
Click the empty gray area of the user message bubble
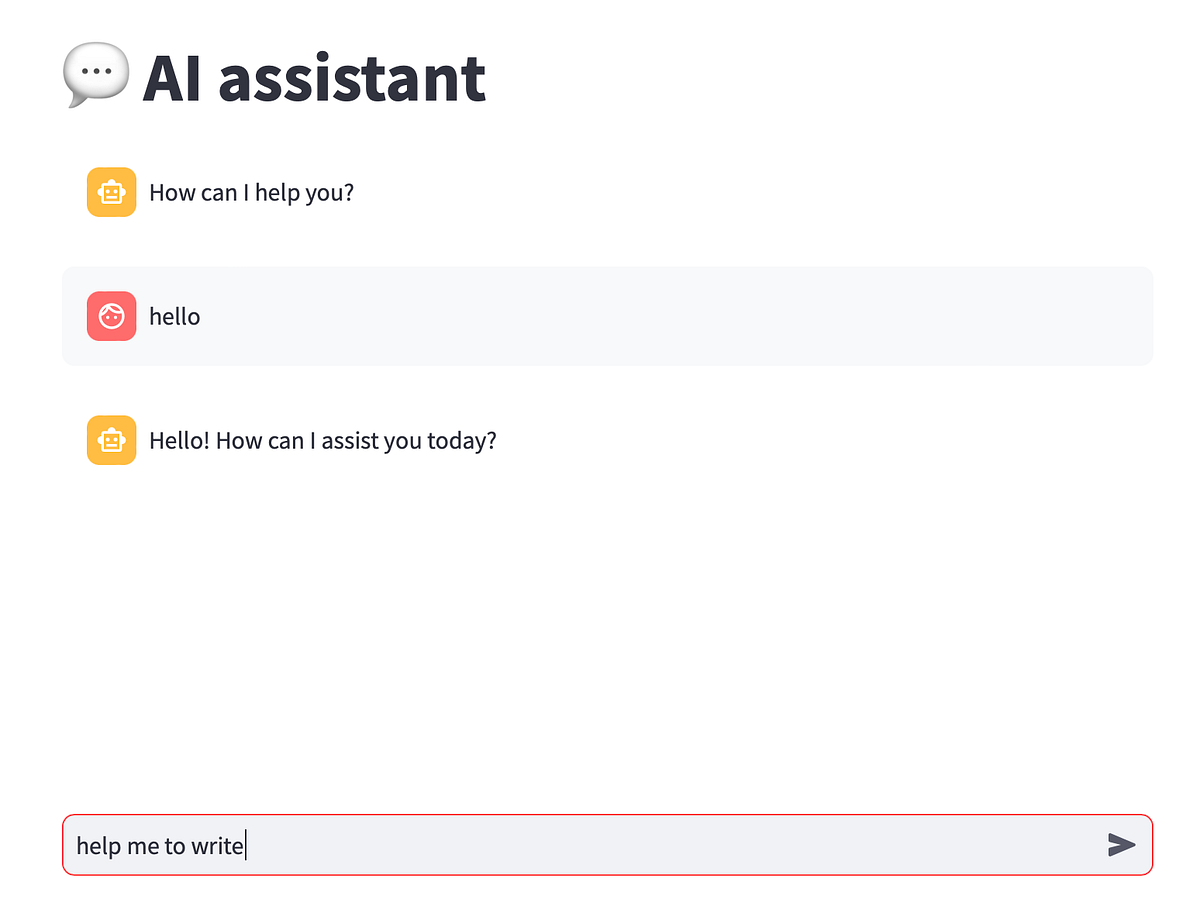coord(700,316)
